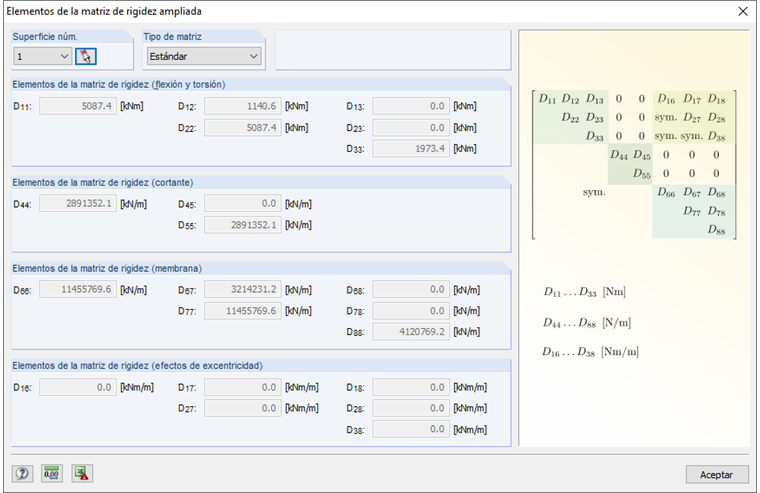Click the 'D88:' label

(x=355, y=333)
